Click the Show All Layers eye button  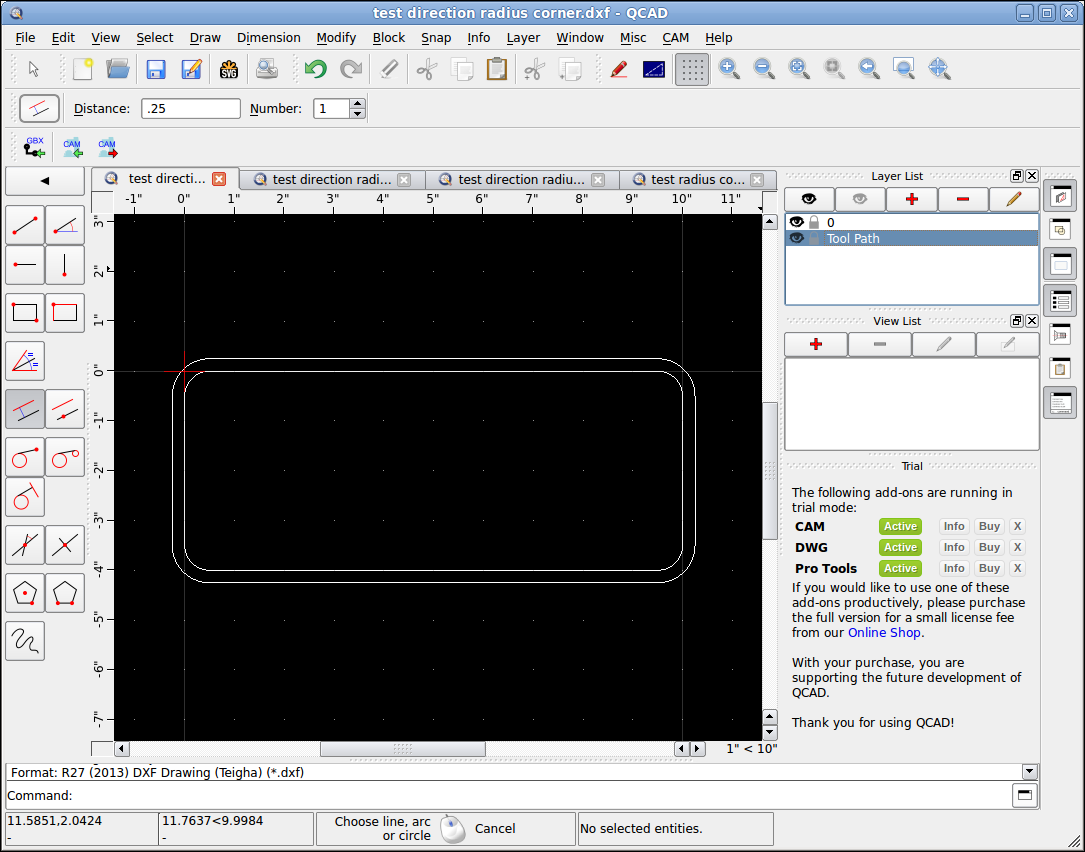(x=809, y=199)
